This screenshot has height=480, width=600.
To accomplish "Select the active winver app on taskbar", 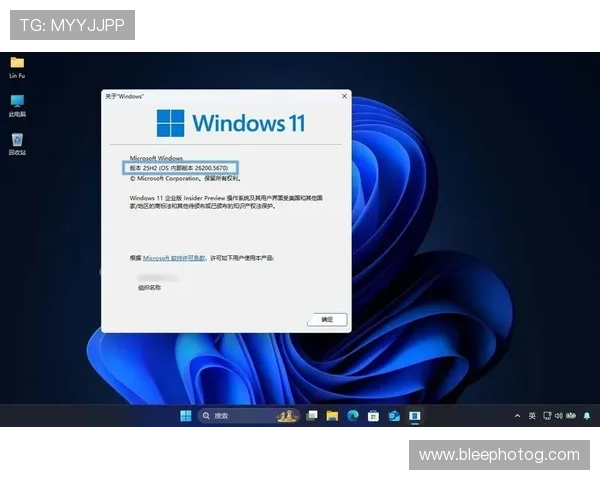I will click(x=414, y=415).
